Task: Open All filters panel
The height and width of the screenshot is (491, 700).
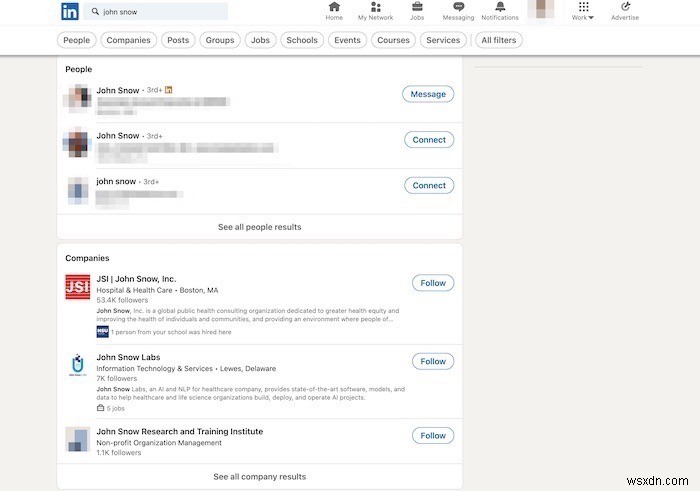Action: tap(499, 40)
